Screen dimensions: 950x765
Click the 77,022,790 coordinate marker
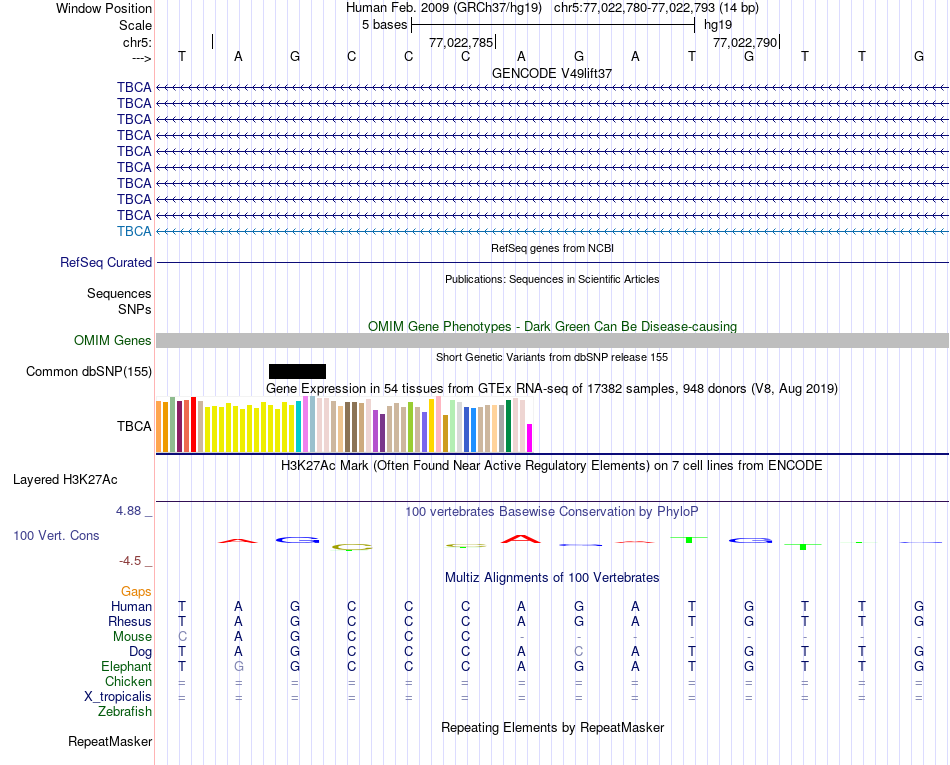click(x=745, y=42)
